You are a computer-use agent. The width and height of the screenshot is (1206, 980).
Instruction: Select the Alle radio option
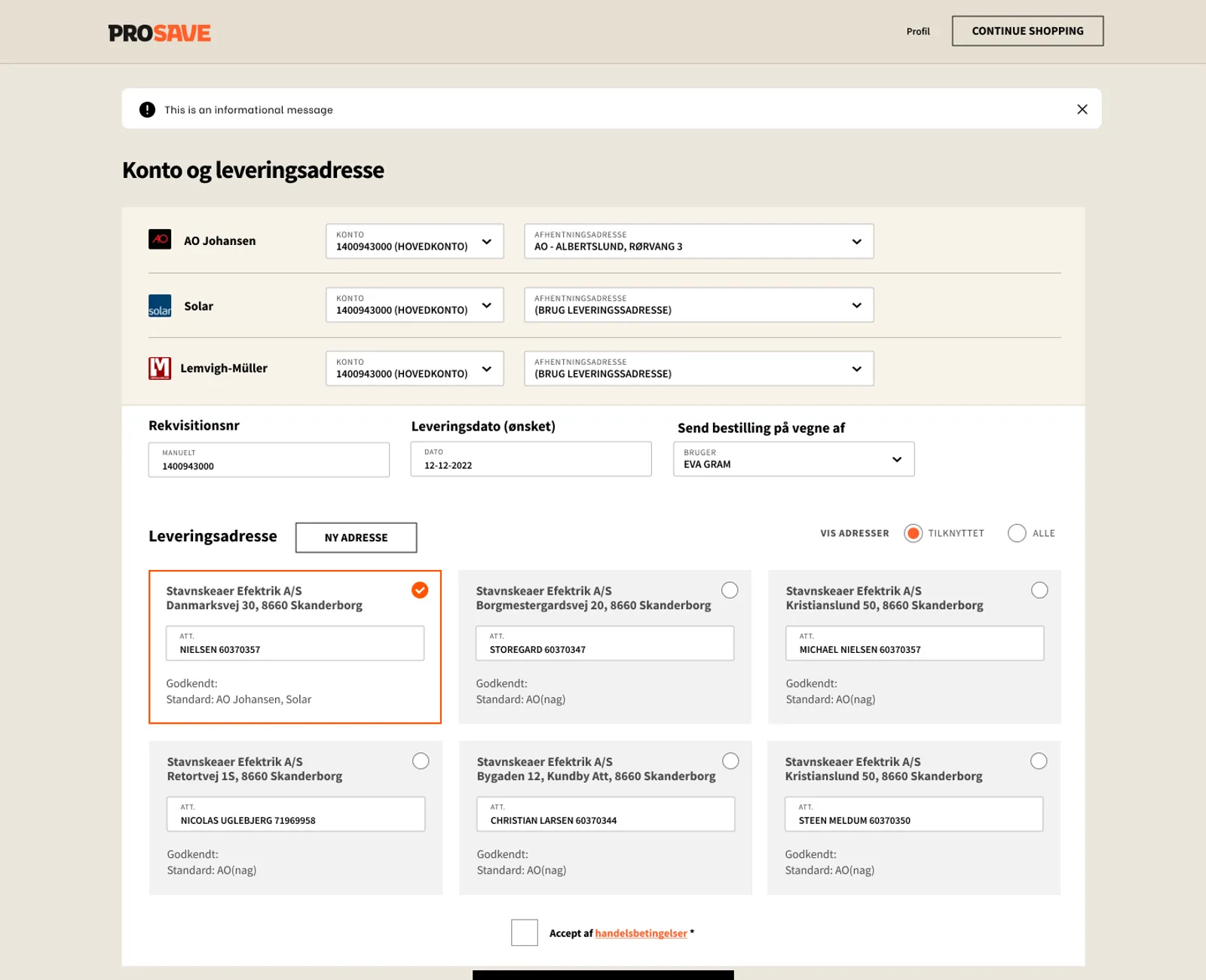click(x=1017, y=533)
